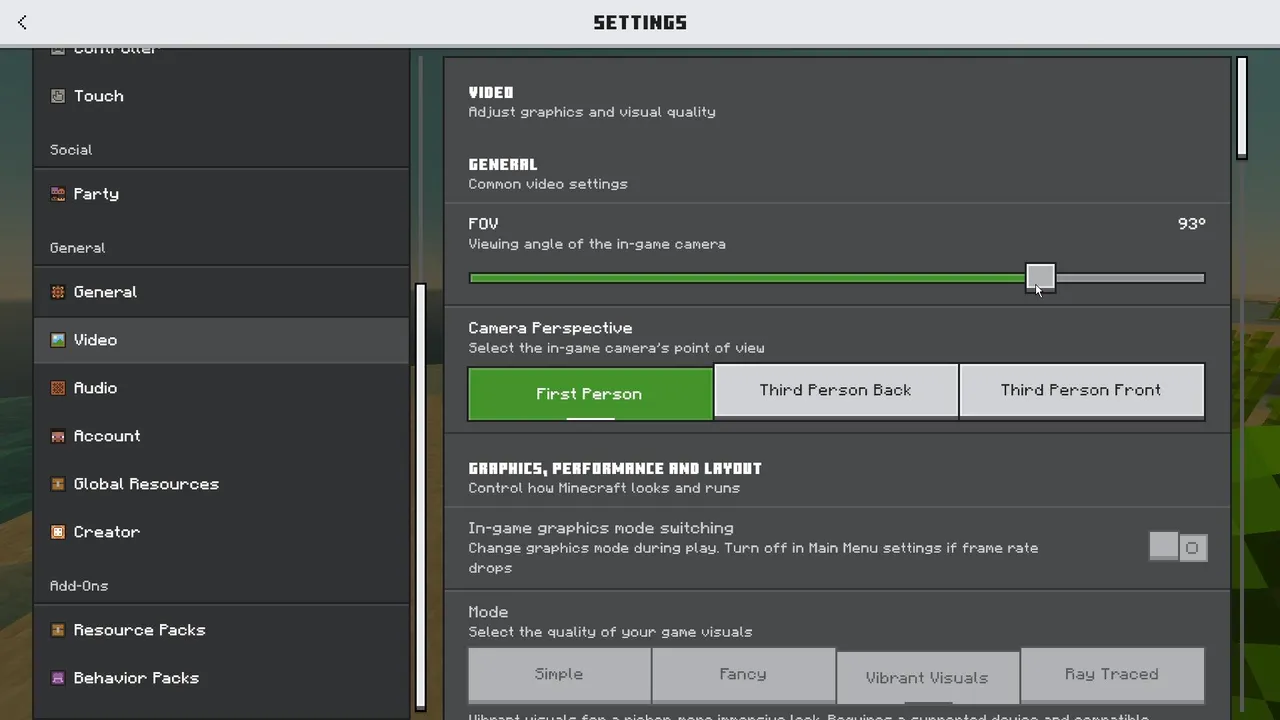
Task: Open the Audio settings section
Action: tap(221, 388)
